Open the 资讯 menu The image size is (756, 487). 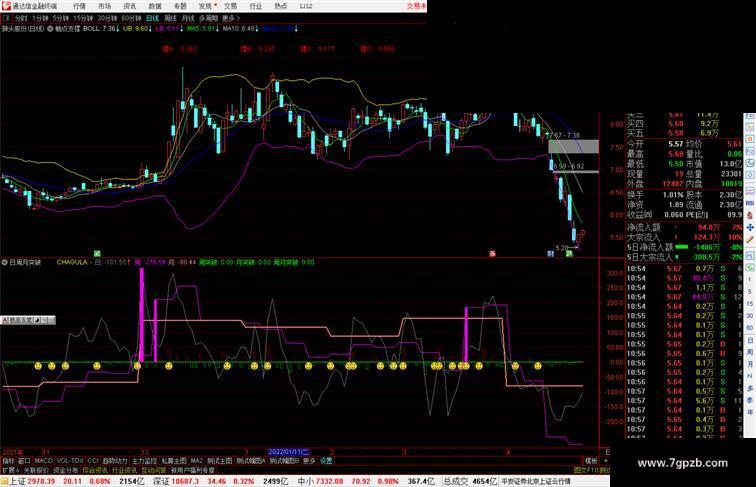pos(130,6)
